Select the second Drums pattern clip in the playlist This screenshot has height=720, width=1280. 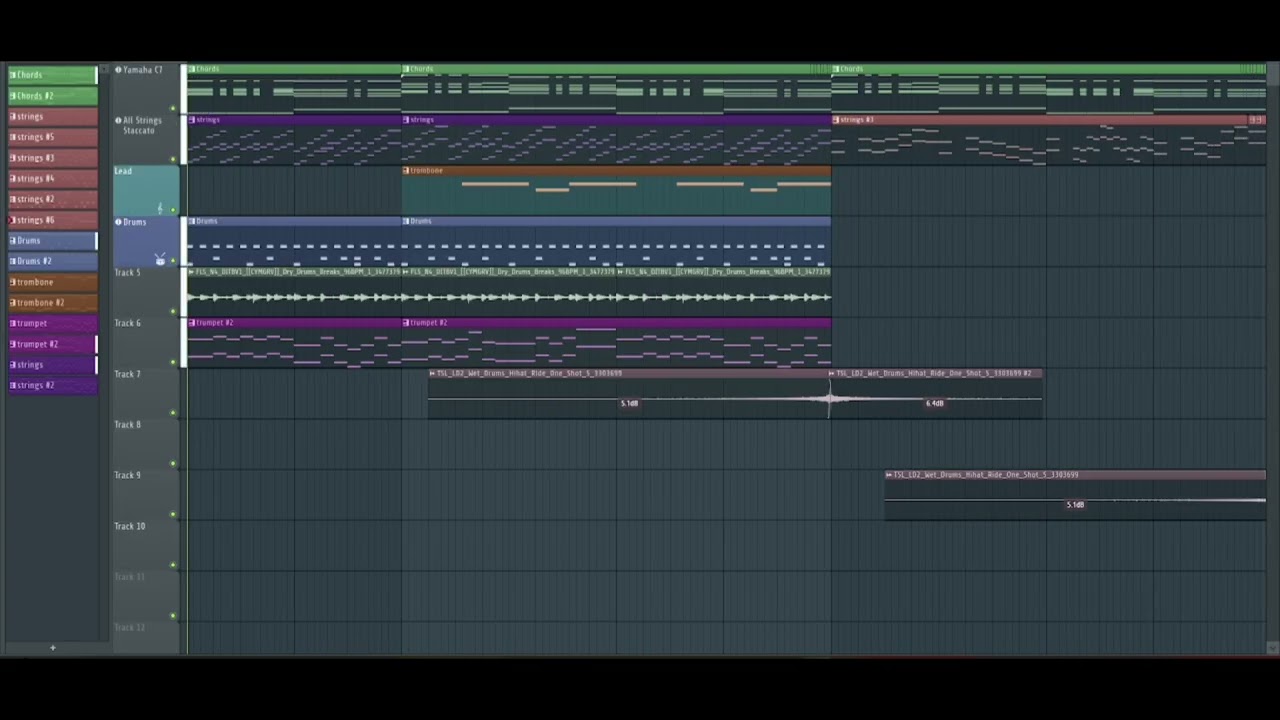point(616,241)
